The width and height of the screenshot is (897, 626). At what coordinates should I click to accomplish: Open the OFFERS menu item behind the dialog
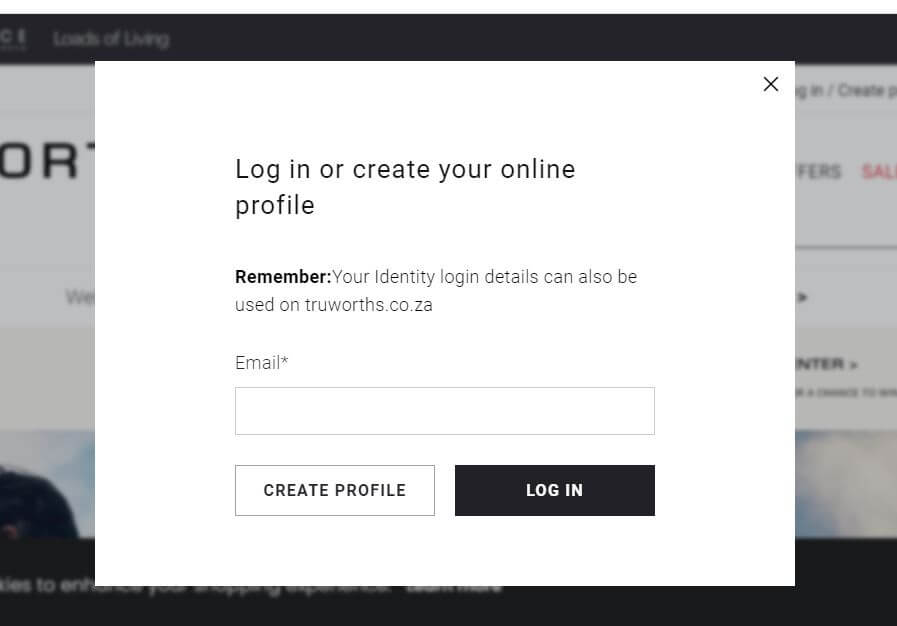(819, 172)
